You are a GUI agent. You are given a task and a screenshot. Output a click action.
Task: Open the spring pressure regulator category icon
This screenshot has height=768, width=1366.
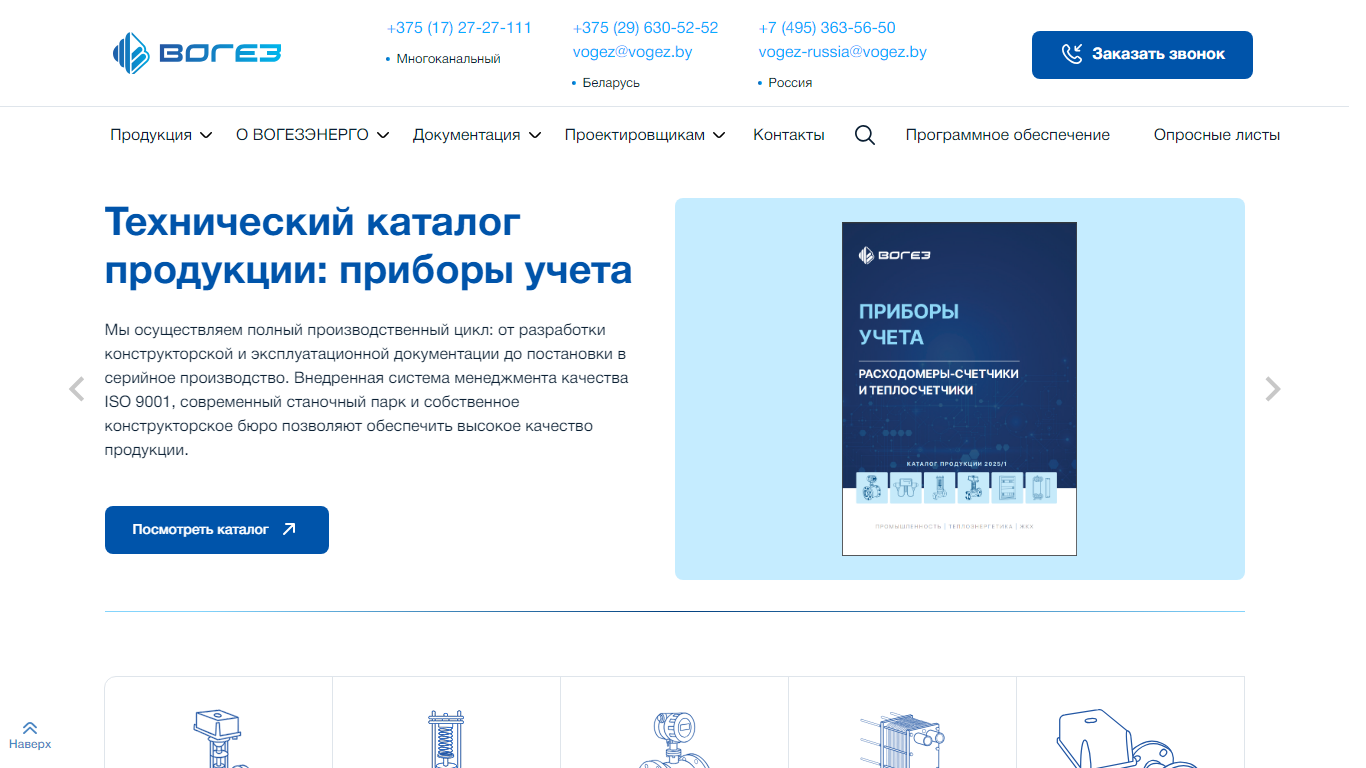coord(446,738)
